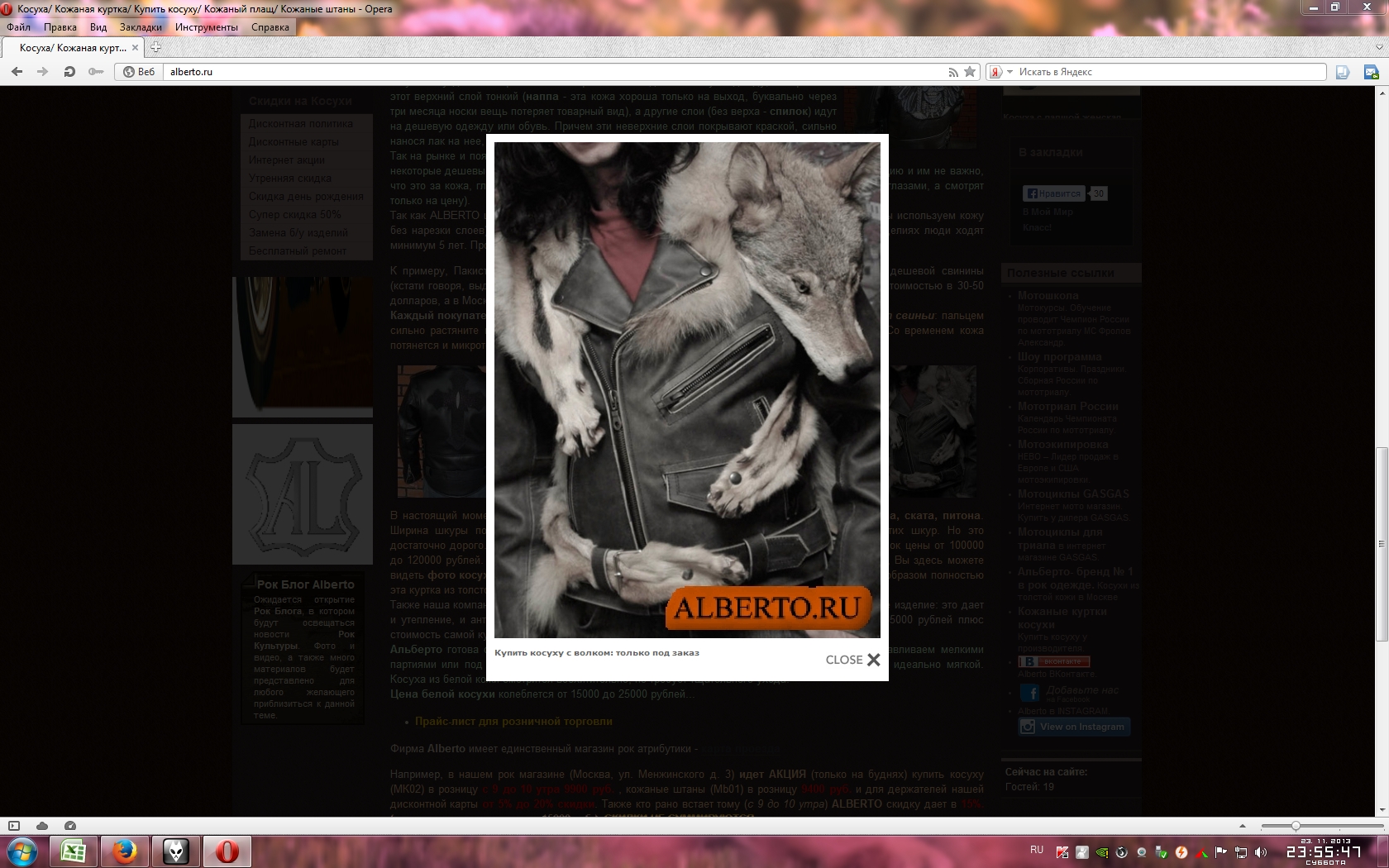Open the Action Center flag tray icon
Screen dimensions: 1389x868
click(x=1221, y=852)
